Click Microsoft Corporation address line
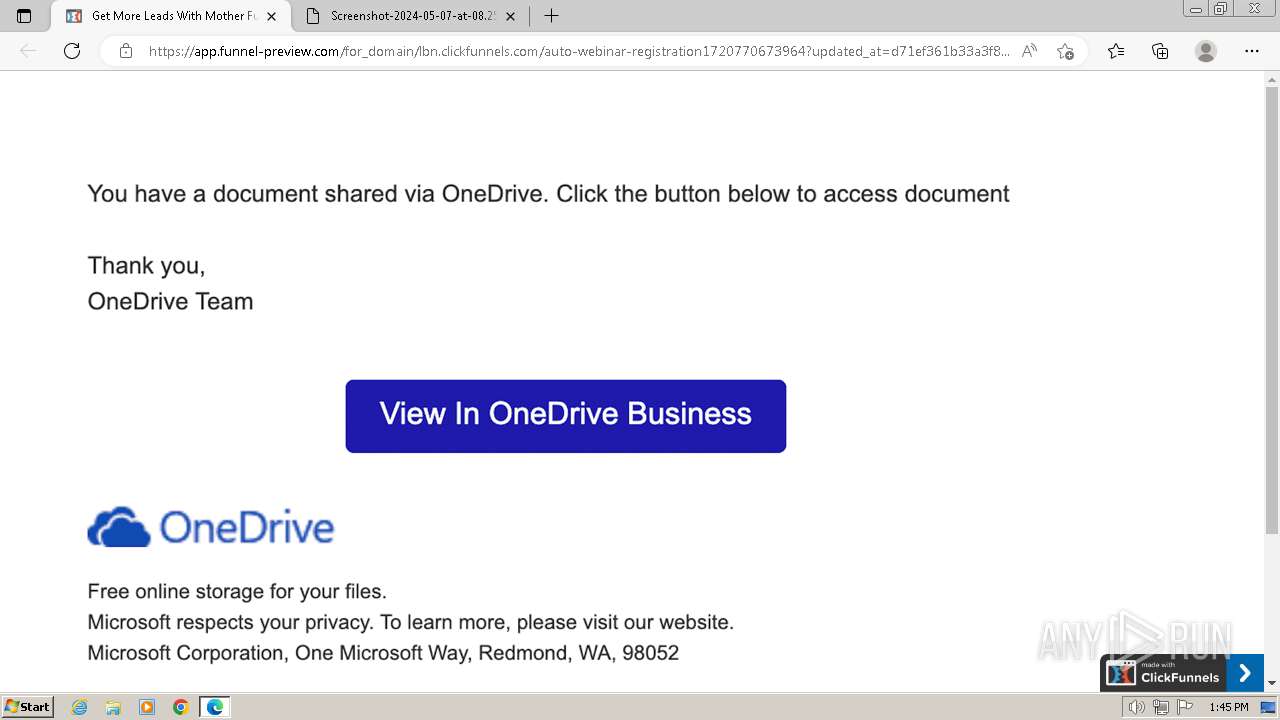This screenshot has height=720, width=1280. coord(383,653)
